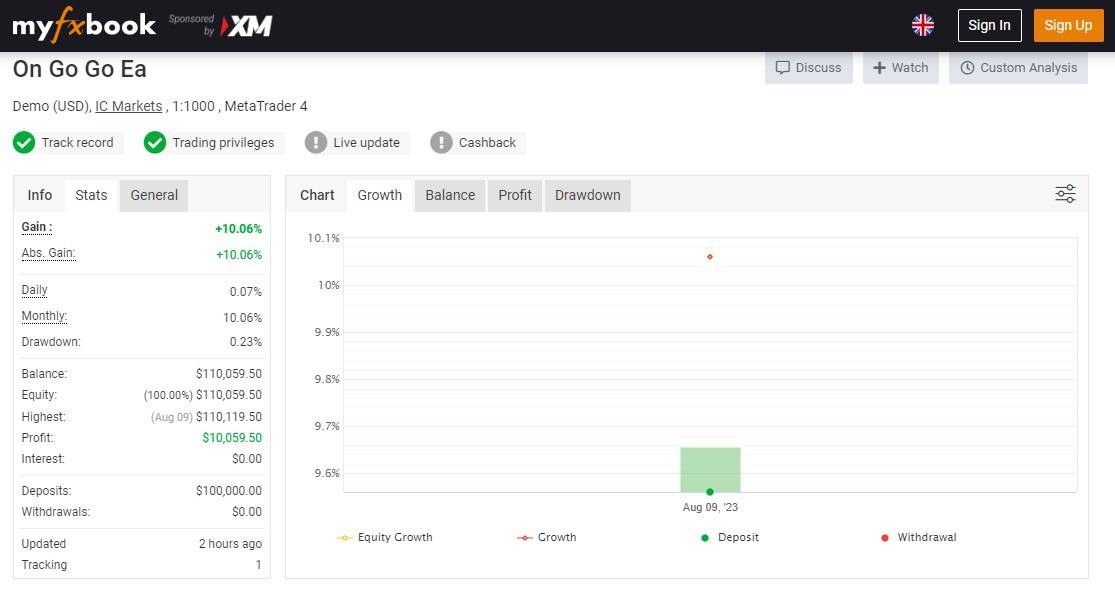Click the green deposit bar in chart

click(x=710, y=469)
